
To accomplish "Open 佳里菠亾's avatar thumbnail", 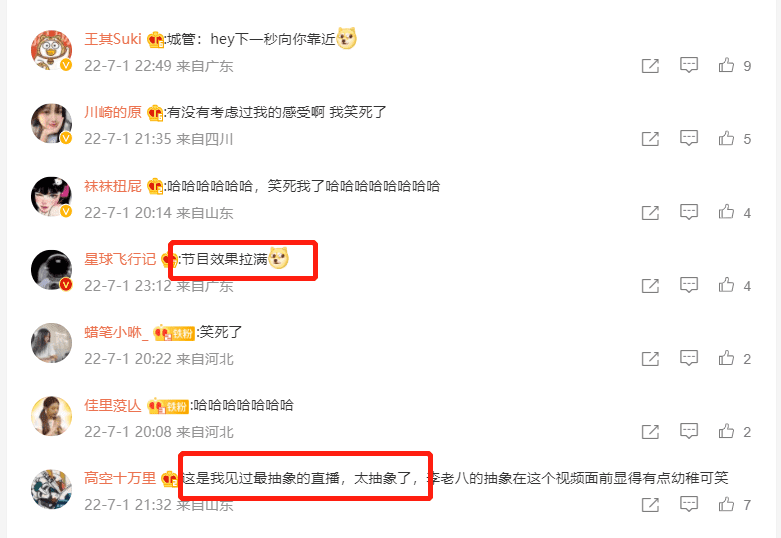I will coord(51,416).
